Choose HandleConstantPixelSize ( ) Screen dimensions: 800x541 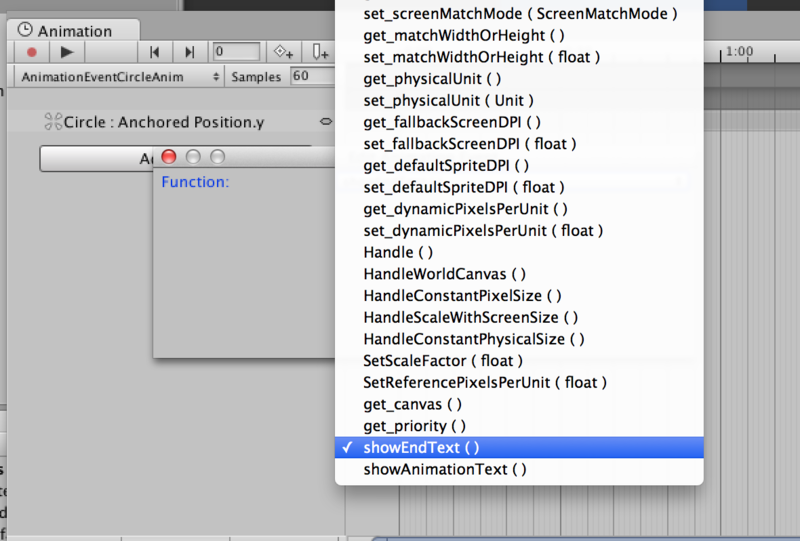pos(519,296)
